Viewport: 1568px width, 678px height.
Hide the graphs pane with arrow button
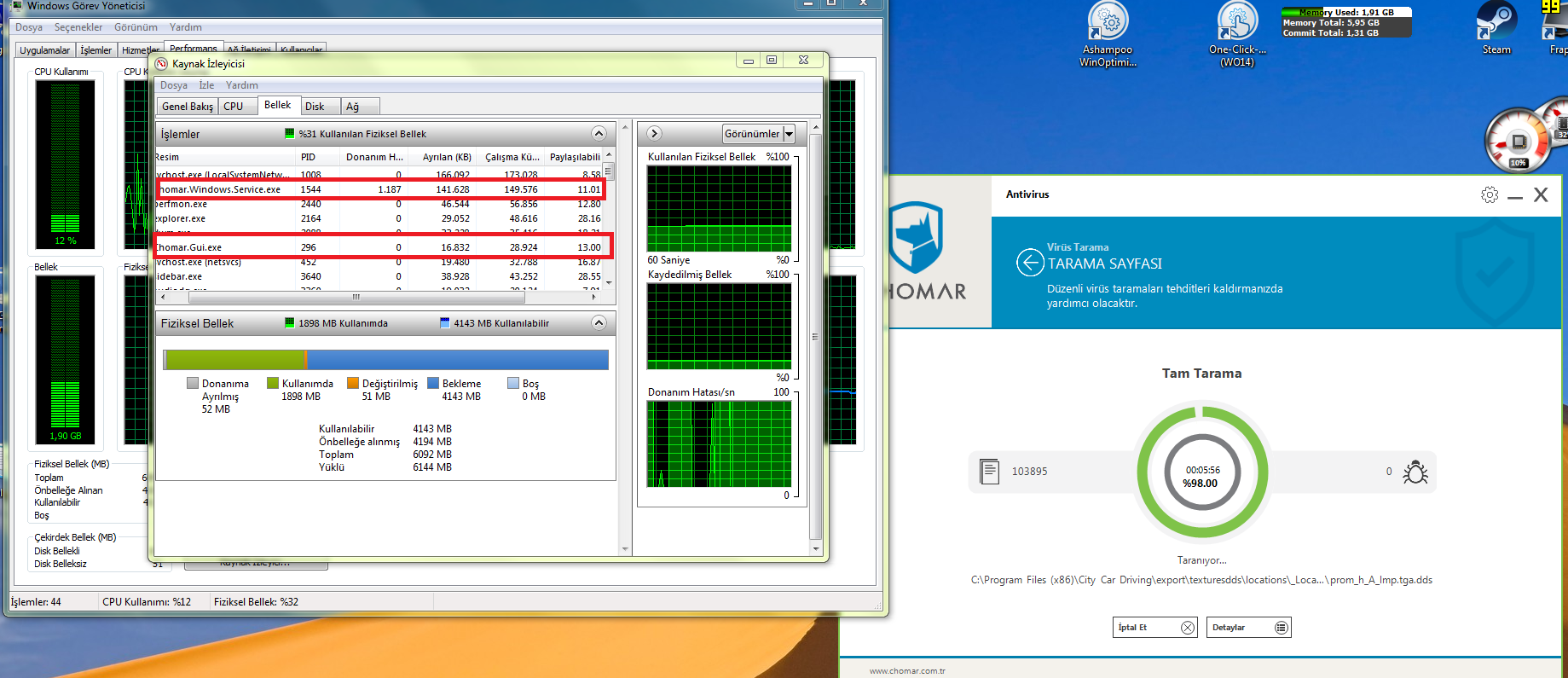pos(654,134)
